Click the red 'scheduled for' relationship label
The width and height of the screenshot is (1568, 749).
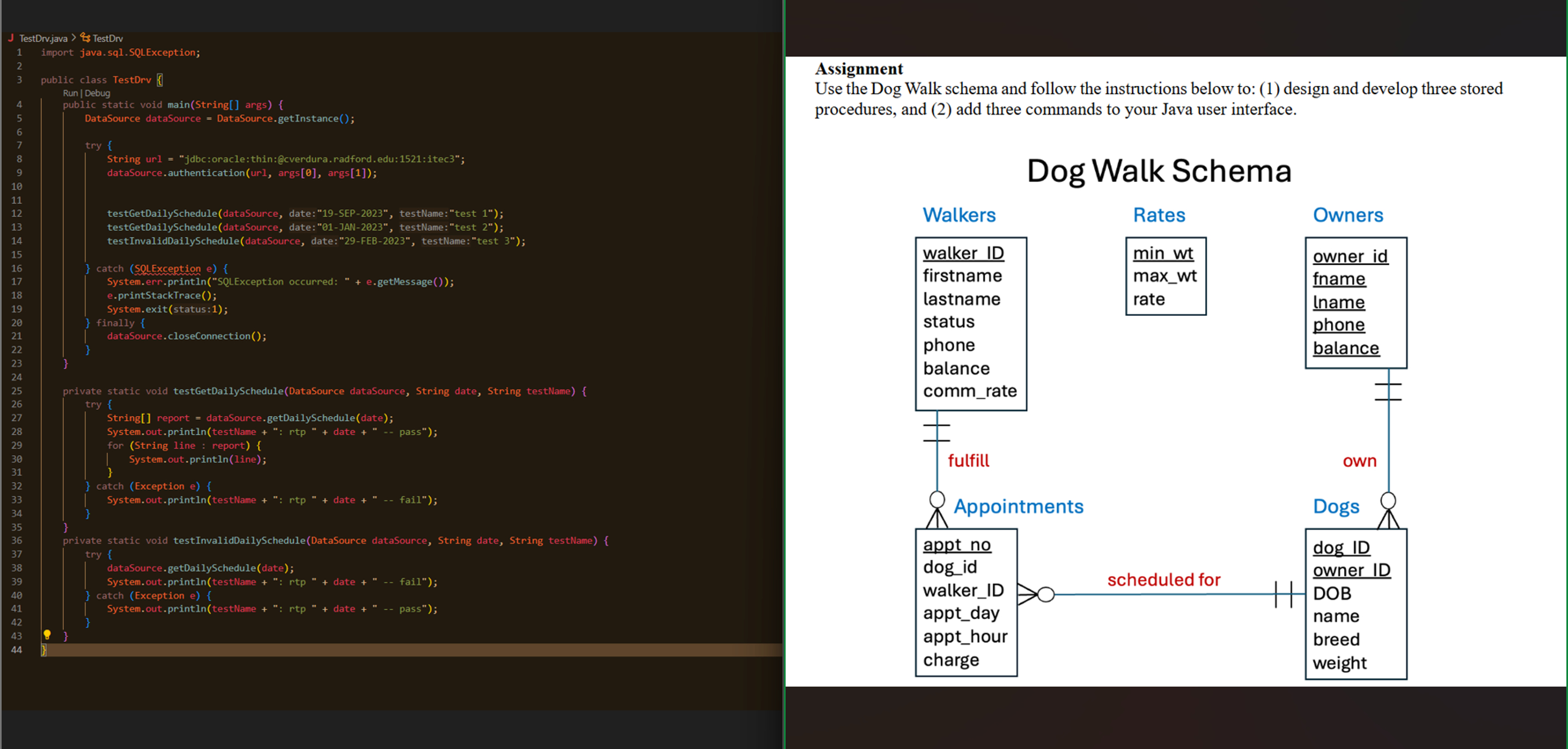1163,580
